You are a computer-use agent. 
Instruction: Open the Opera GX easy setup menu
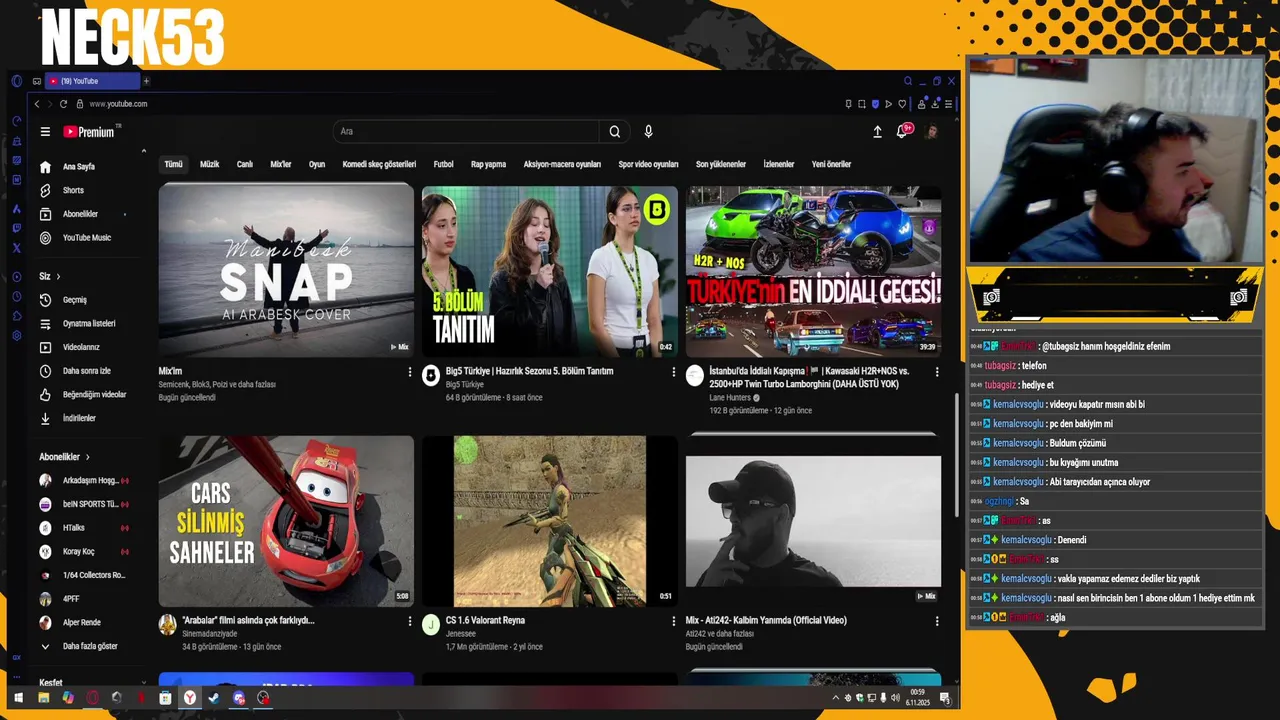tap(948, 104)
